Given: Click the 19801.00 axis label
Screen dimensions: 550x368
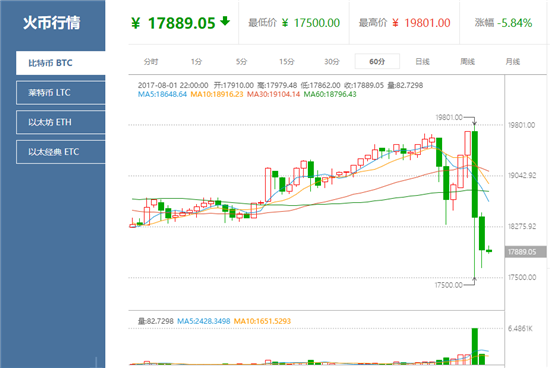Looking at the screenshot, I should coord(522,125).
